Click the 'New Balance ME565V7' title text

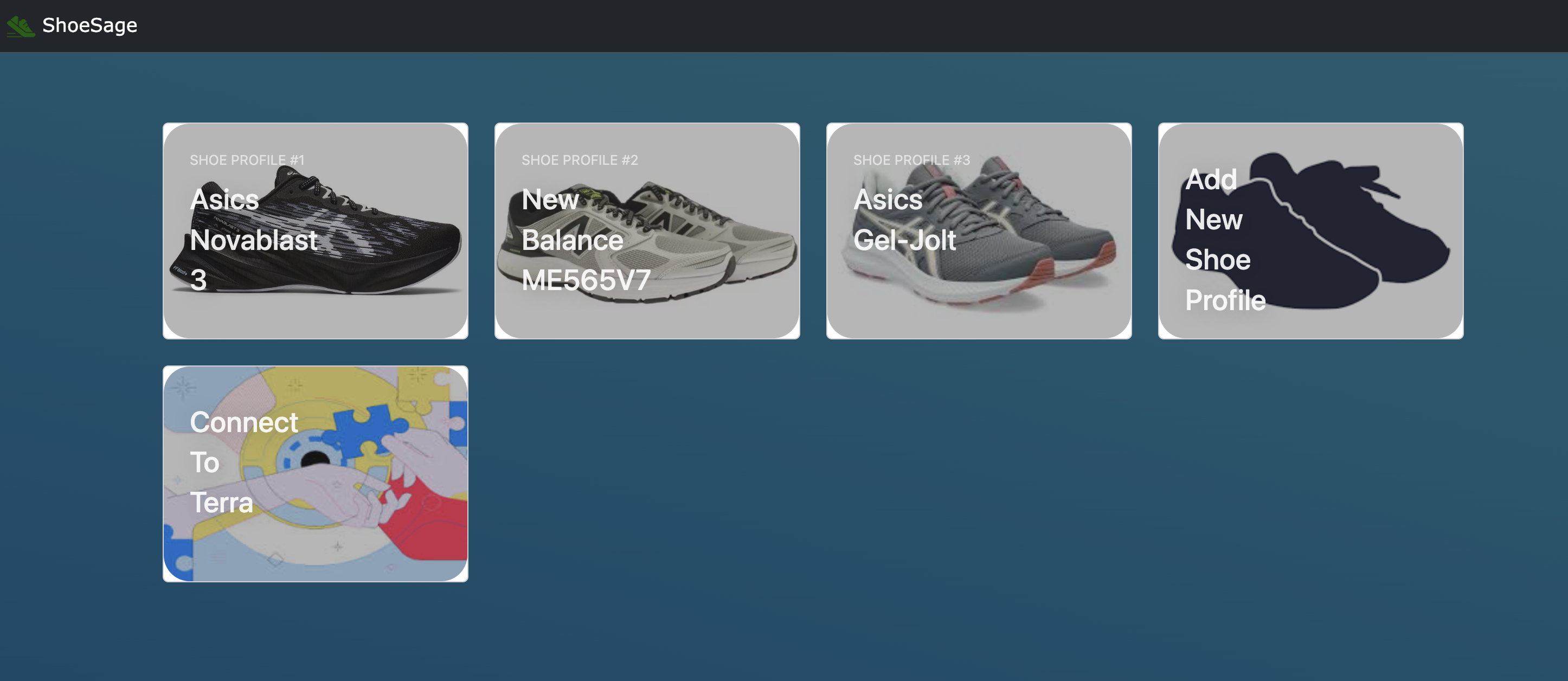586,240
